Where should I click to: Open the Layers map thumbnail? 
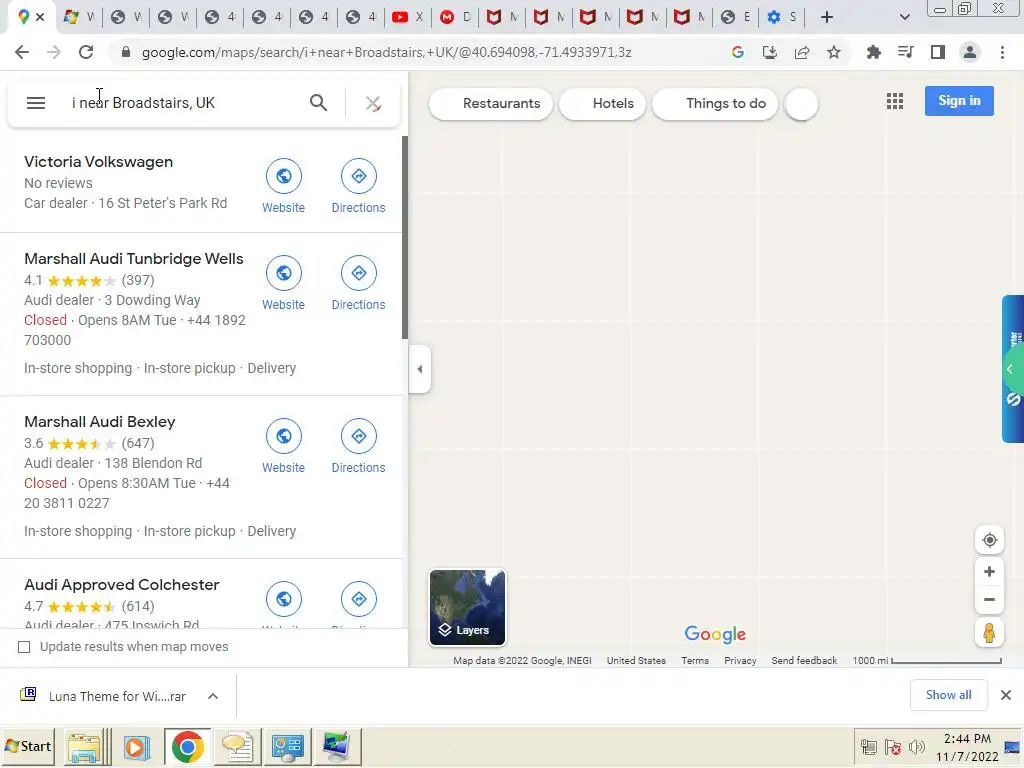coord(467,607)
